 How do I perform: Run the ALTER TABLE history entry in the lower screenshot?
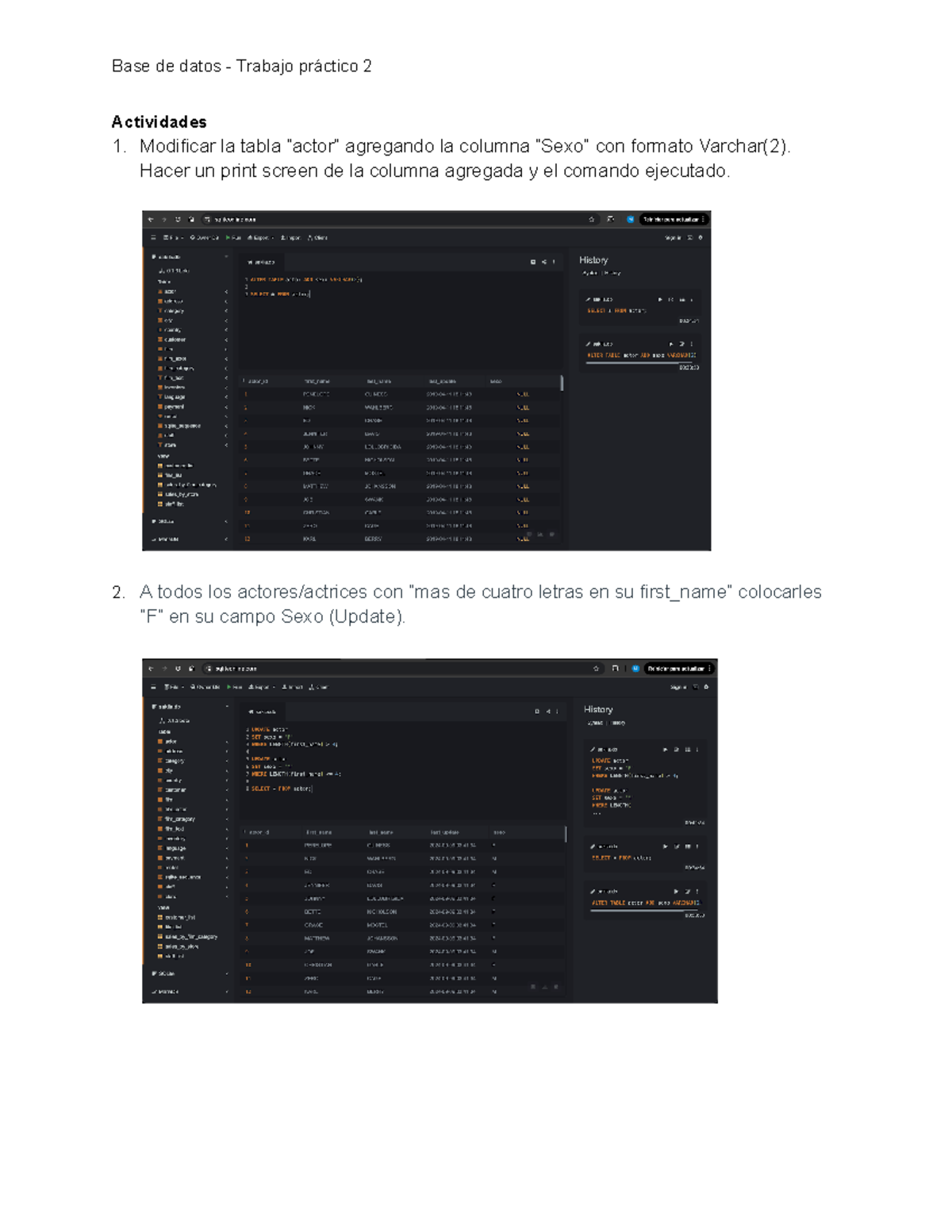[x=676, y=892]
